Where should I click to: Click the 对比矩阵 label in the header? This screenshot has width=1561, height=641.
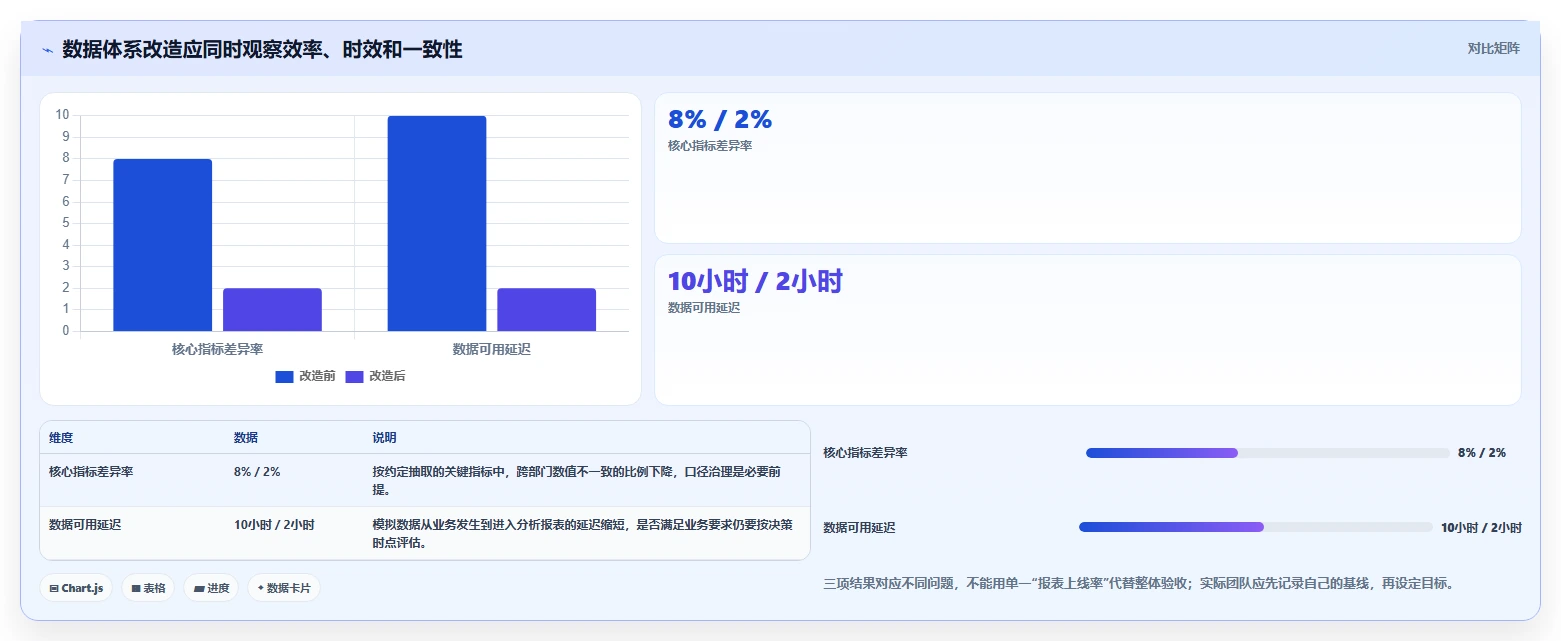[1493, 48]
